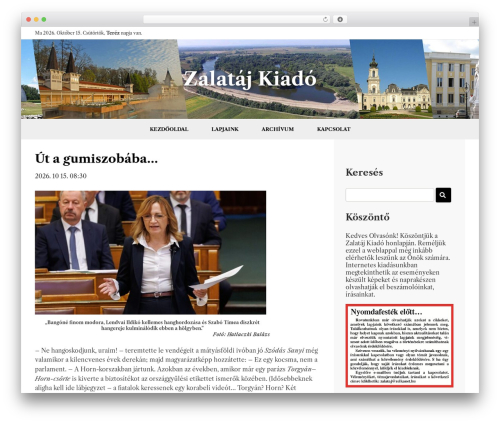Click the article date 2026. 10 15. 08:30
This screenshot has height=423, width=500.
(61, 176)
